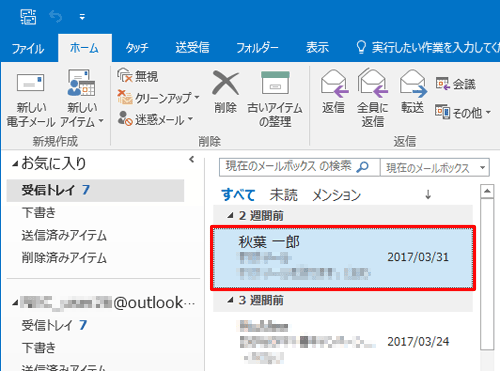Select 受信トレイ in favorites
The height and width of the screenshot is (371, 500).
click(95, 190)
